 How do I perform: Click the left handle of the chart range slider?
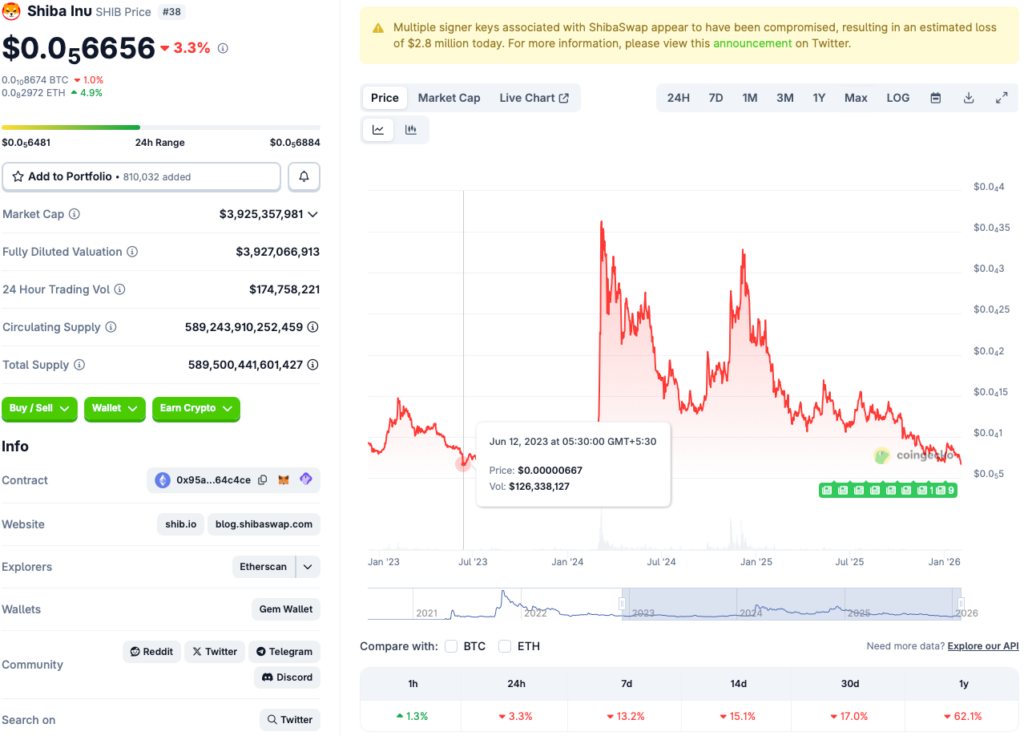point(622,604)
